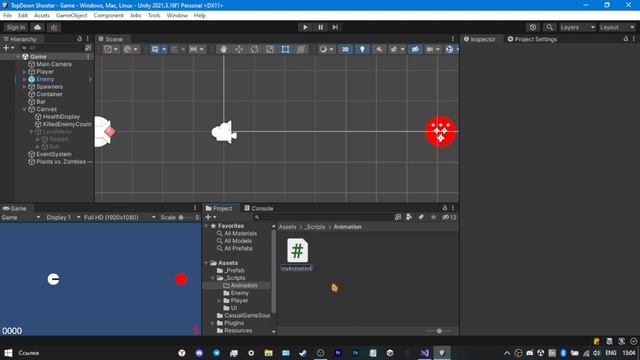640x360 pixels.
Task: Expand the Player object in Hierarchy
Action: pyautogui.click(x=24, y=72)
